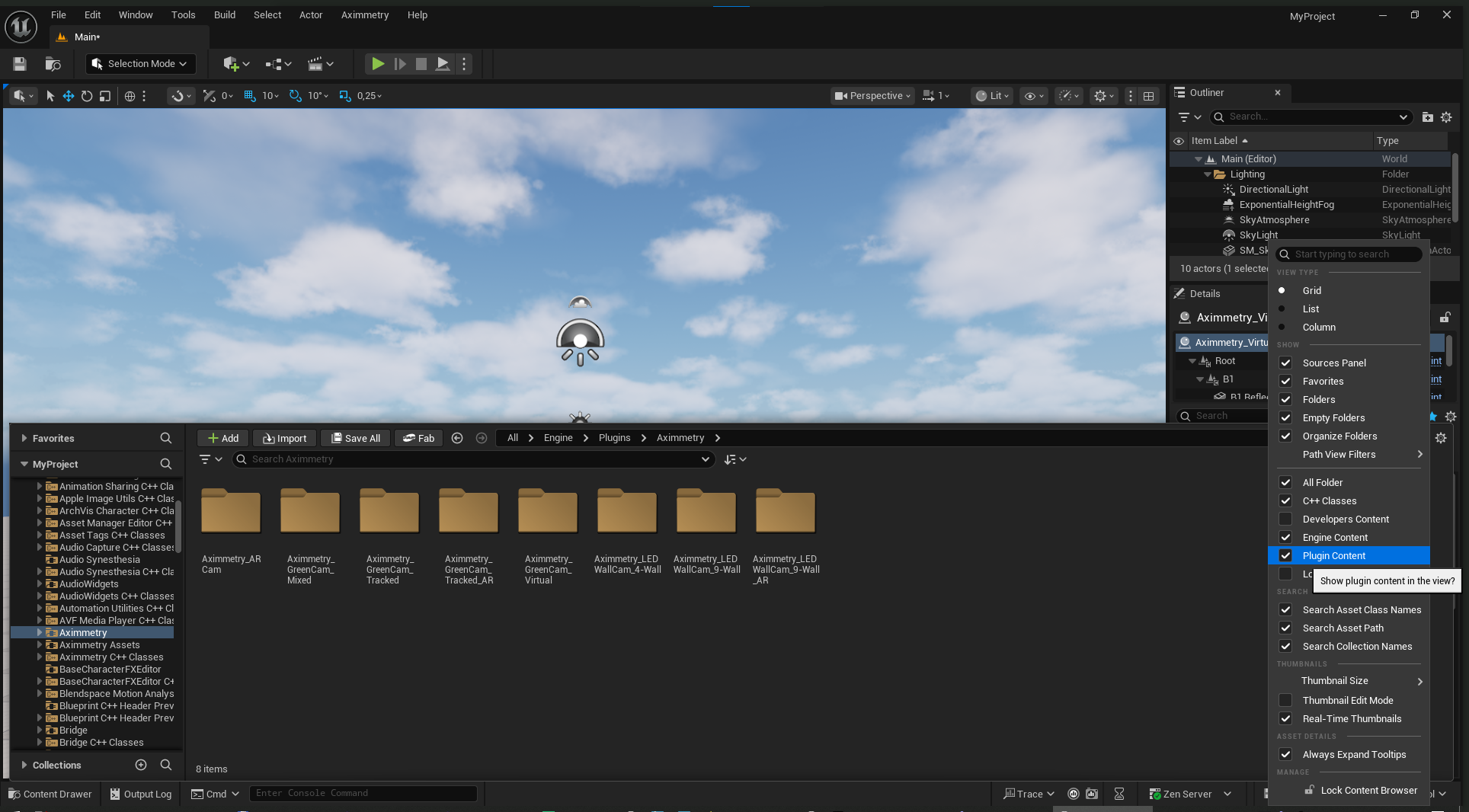Open the Perspective viewport dropdown
The image size is (1469, 812).
click(x=872, y=96)
